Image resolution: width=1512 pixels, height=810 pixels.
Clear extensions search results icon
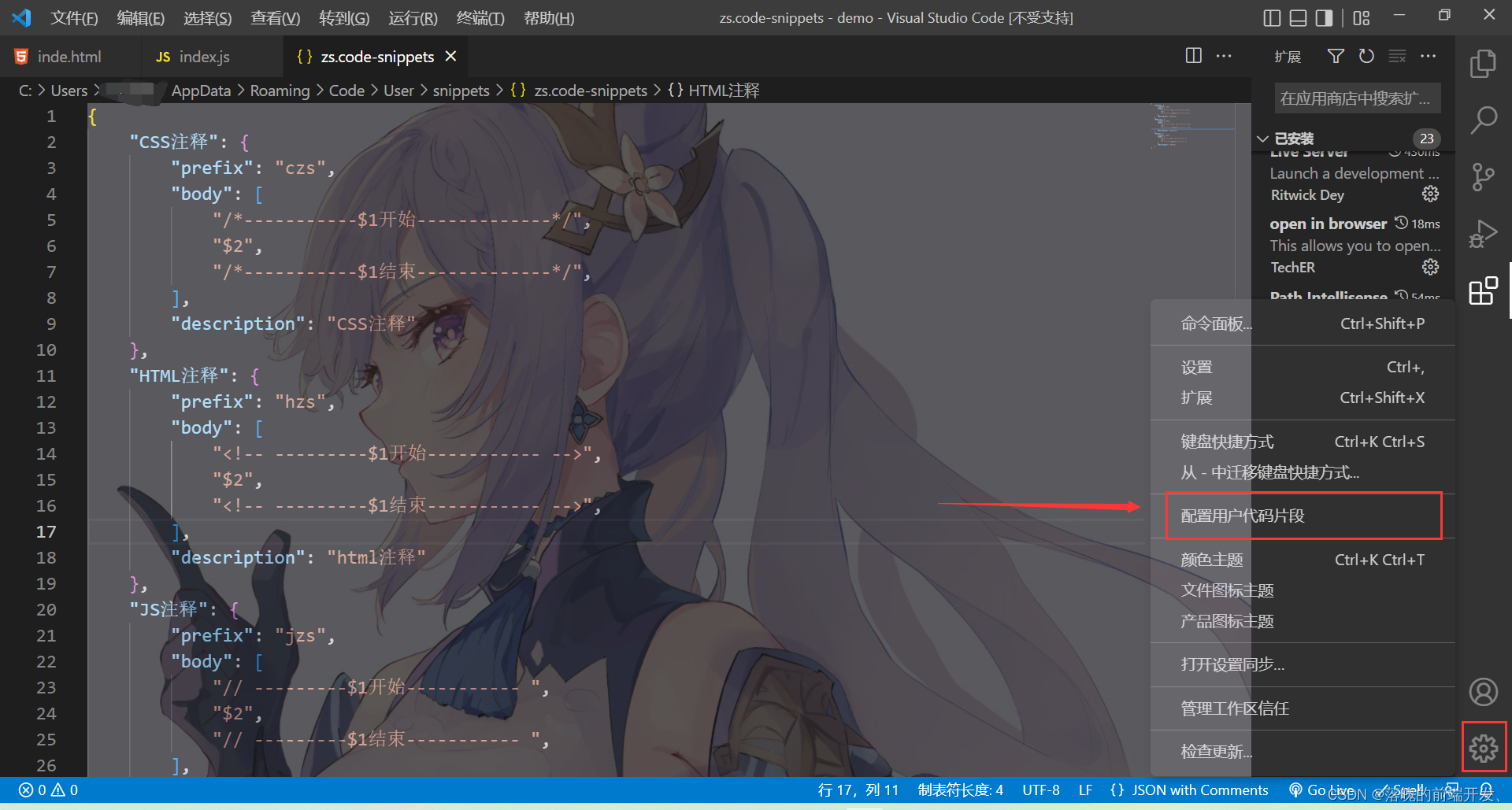(x=1397, y=56)
